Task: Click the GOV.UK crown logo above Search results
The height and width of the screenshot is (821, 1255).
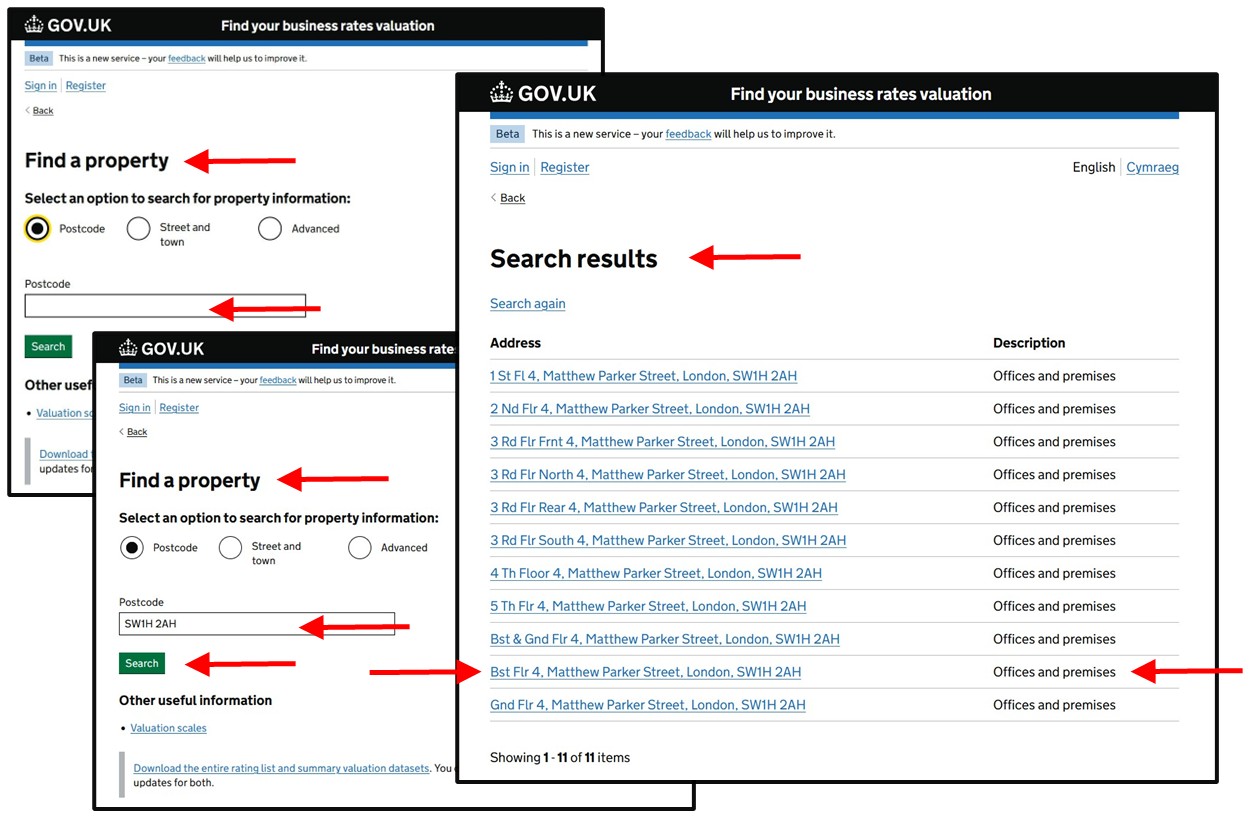Action: [x=542, y=94]
